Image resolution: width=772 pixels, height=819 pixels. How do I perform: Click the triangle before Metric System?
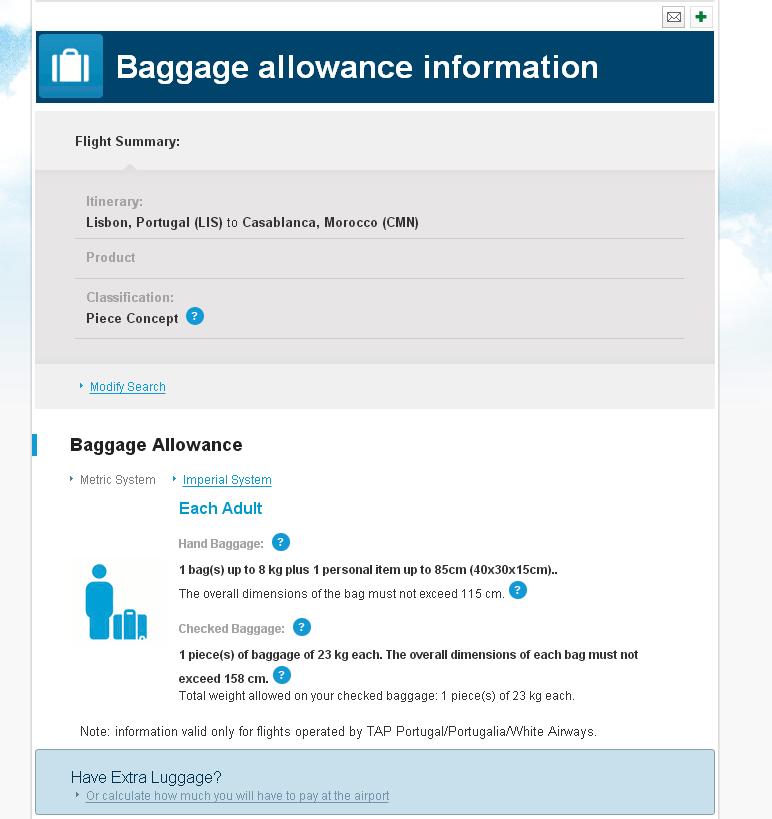coord(69,480)
